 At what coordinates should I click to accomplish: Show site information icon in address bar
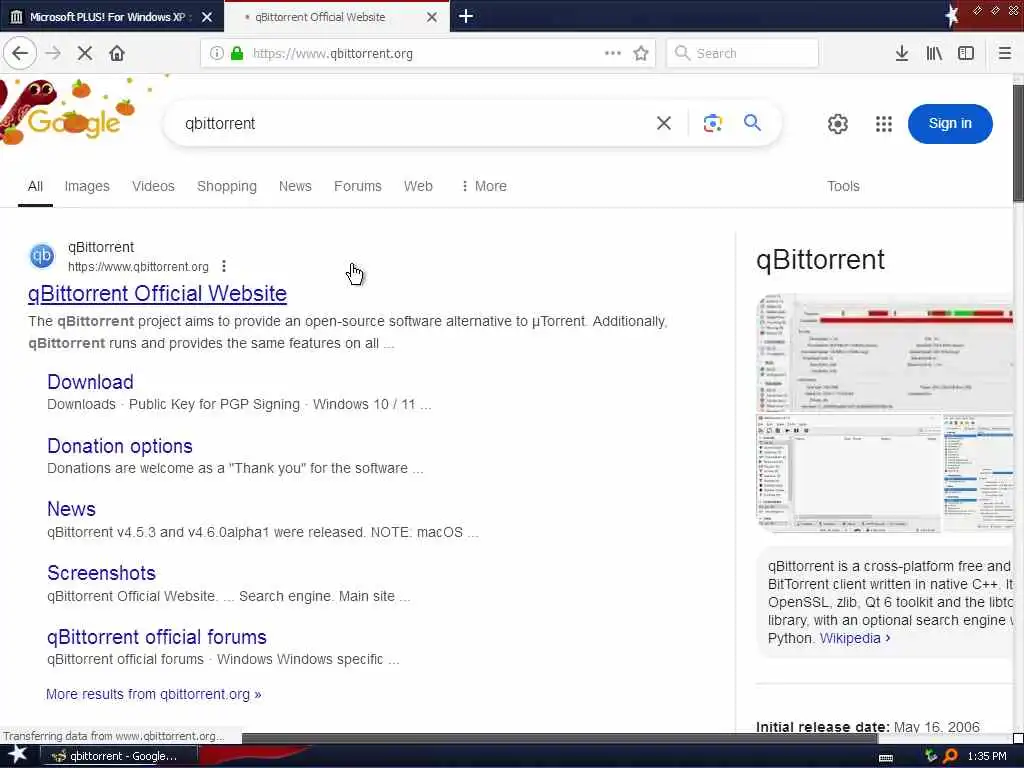pos(216,53)
